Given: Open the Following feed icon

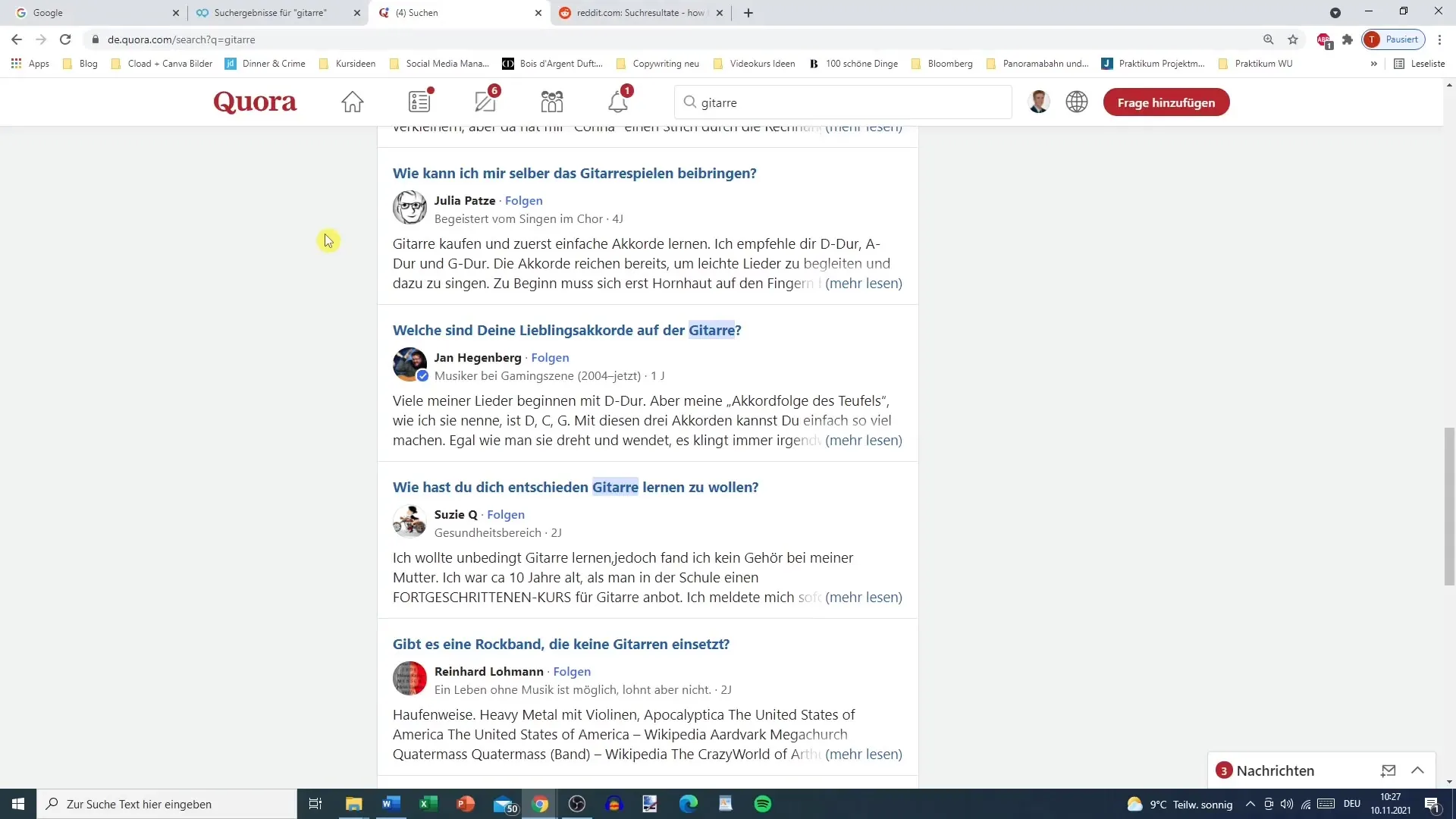Looking at the screenshot, I should [419, 102].
